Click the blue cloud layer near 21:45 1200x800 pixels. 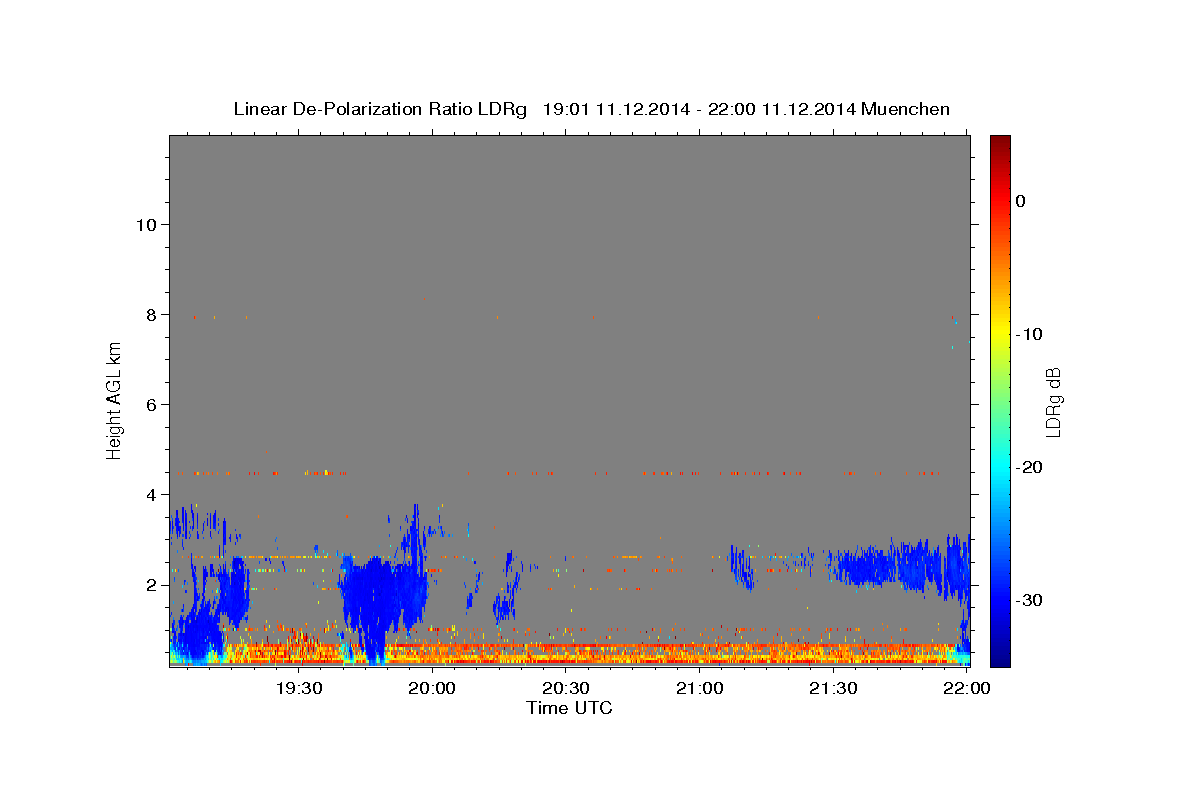pos(900,568)
